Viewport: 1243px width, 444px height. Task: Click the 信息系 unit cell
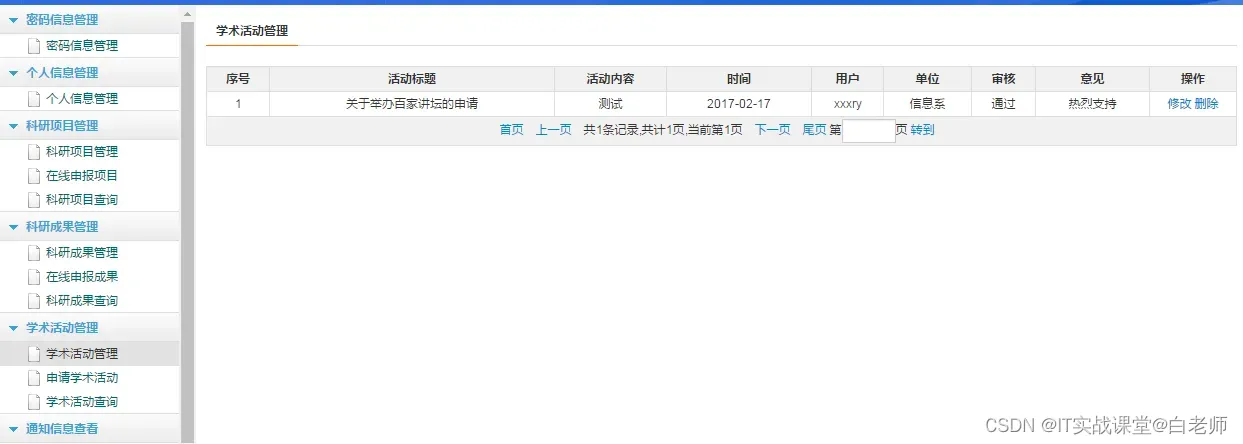point(927,104)
